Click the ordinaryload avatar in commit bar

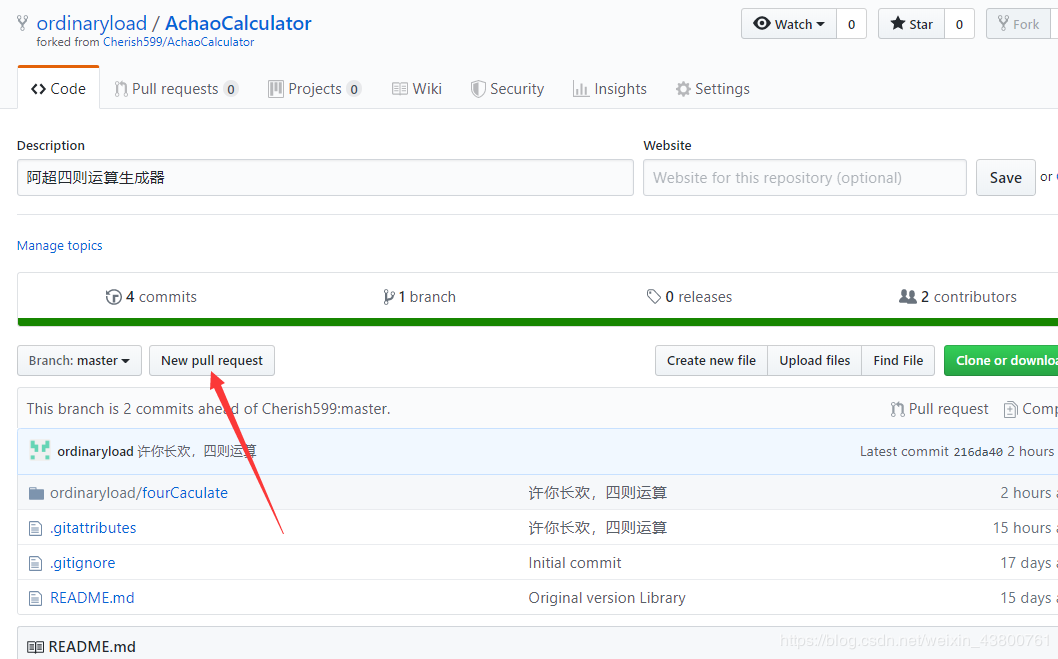(40, 451)
